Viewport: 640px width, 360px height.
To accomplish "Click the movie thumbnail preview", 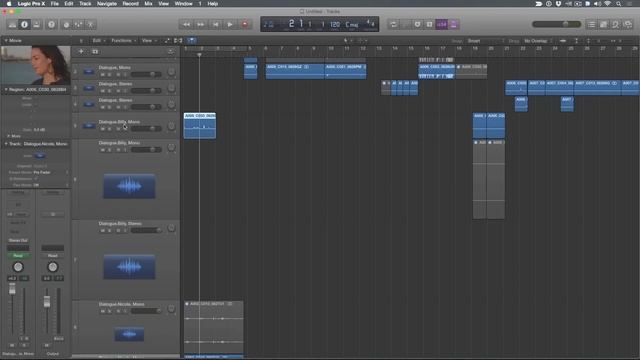I will point(36,65).
